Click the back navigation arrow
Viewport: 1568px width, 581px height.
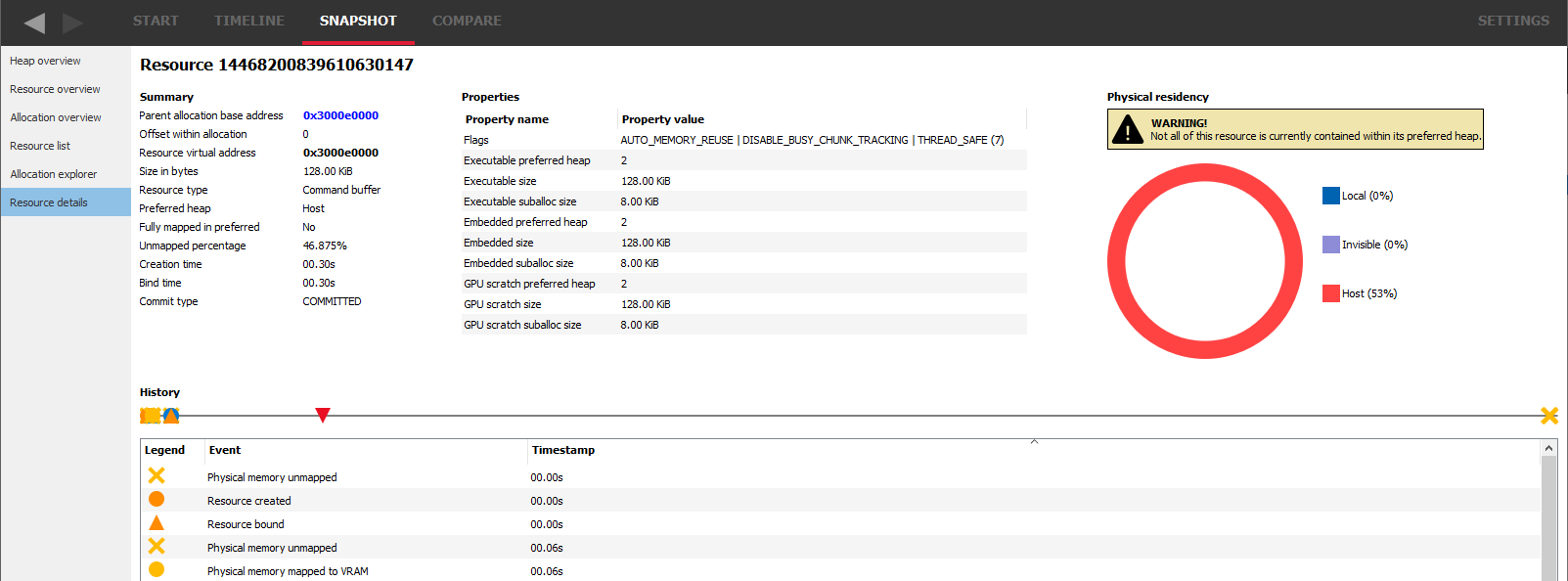[34, 22]
